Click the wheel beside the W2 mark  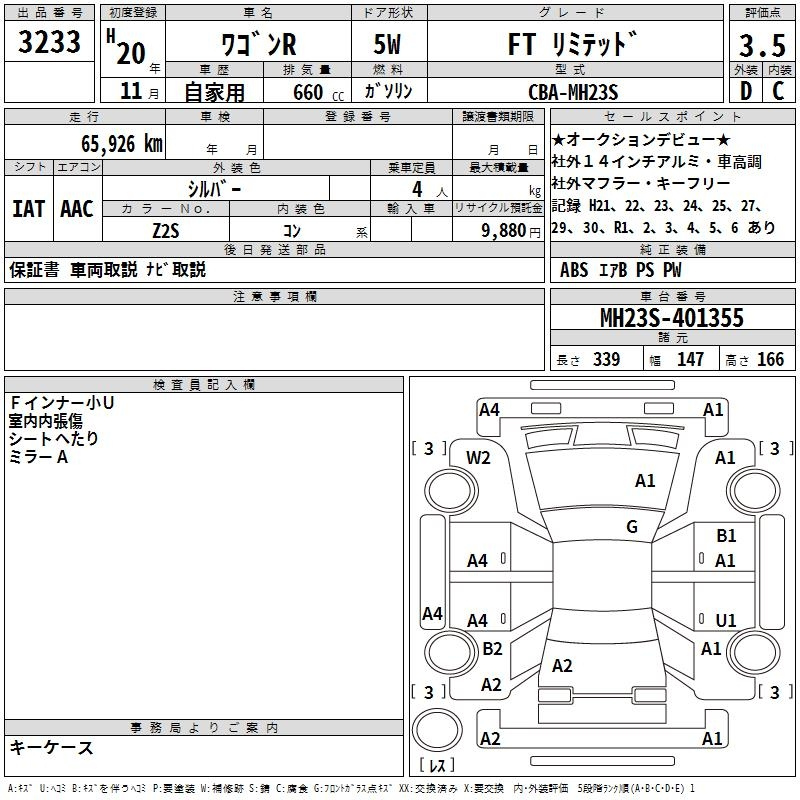pos(446,490)
